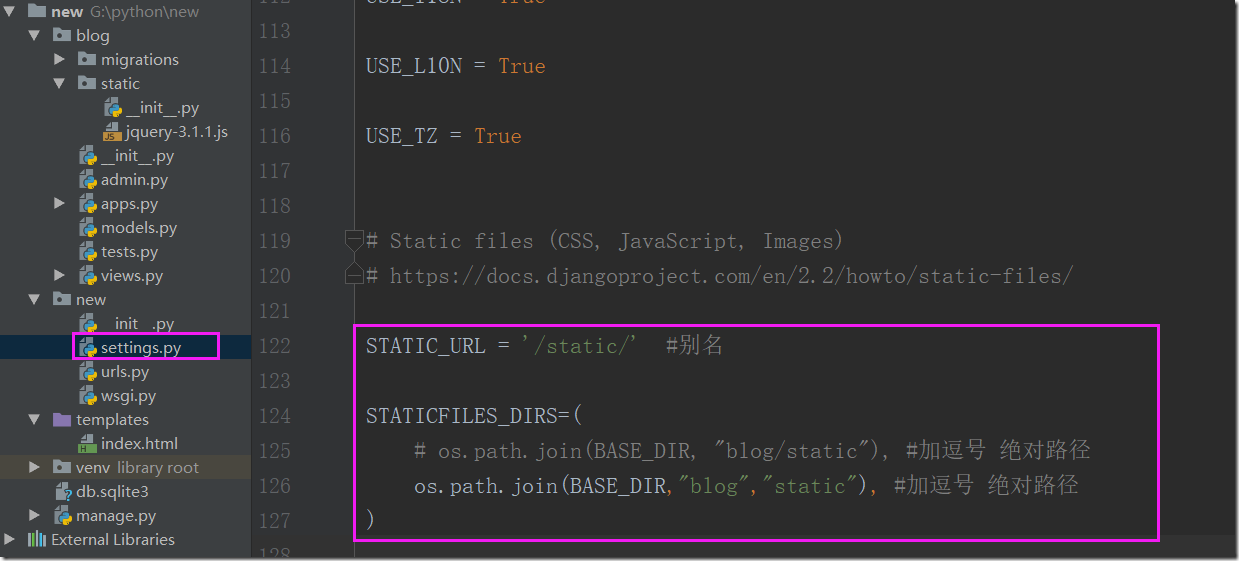Click the db.sqlite3 database file icon
Image resolution: width=1239 pixels, height=561 pixels.
point(63,492)
